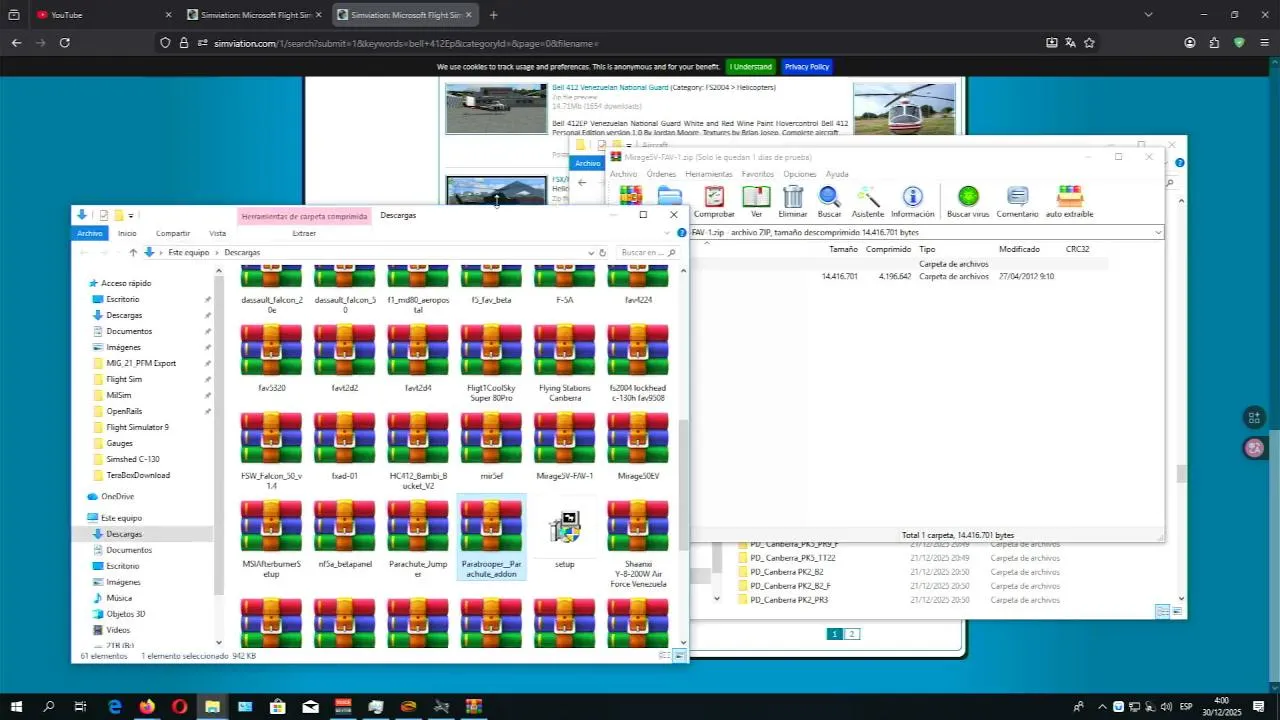
Task: Open the WinRAR archive path dropdown
Action: [x=1158, y=232]
